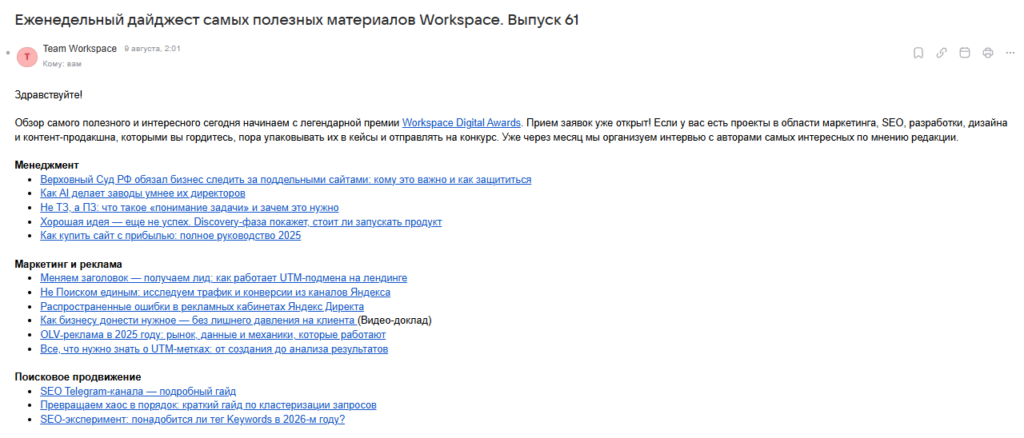This screenshot has height=438, width=1024.
Task: Open the three-dot more actions menu
Action: [1010, 53]
